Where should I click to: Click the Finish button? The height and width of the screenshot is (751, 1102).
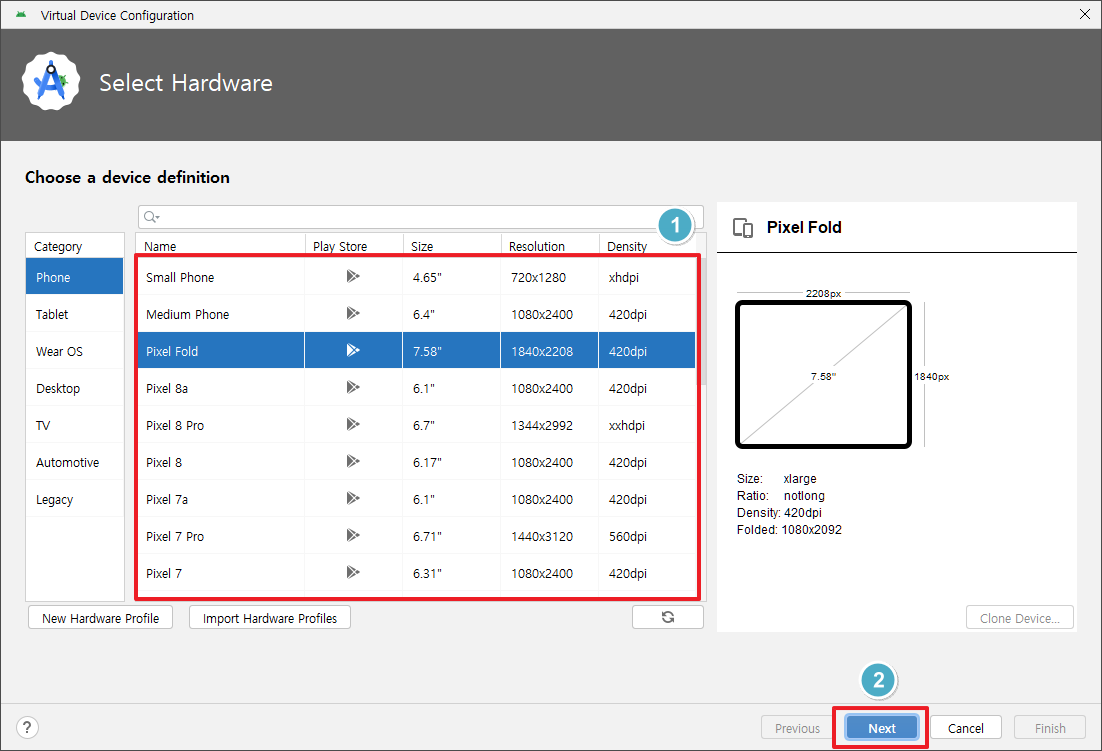click(1050, 728)
